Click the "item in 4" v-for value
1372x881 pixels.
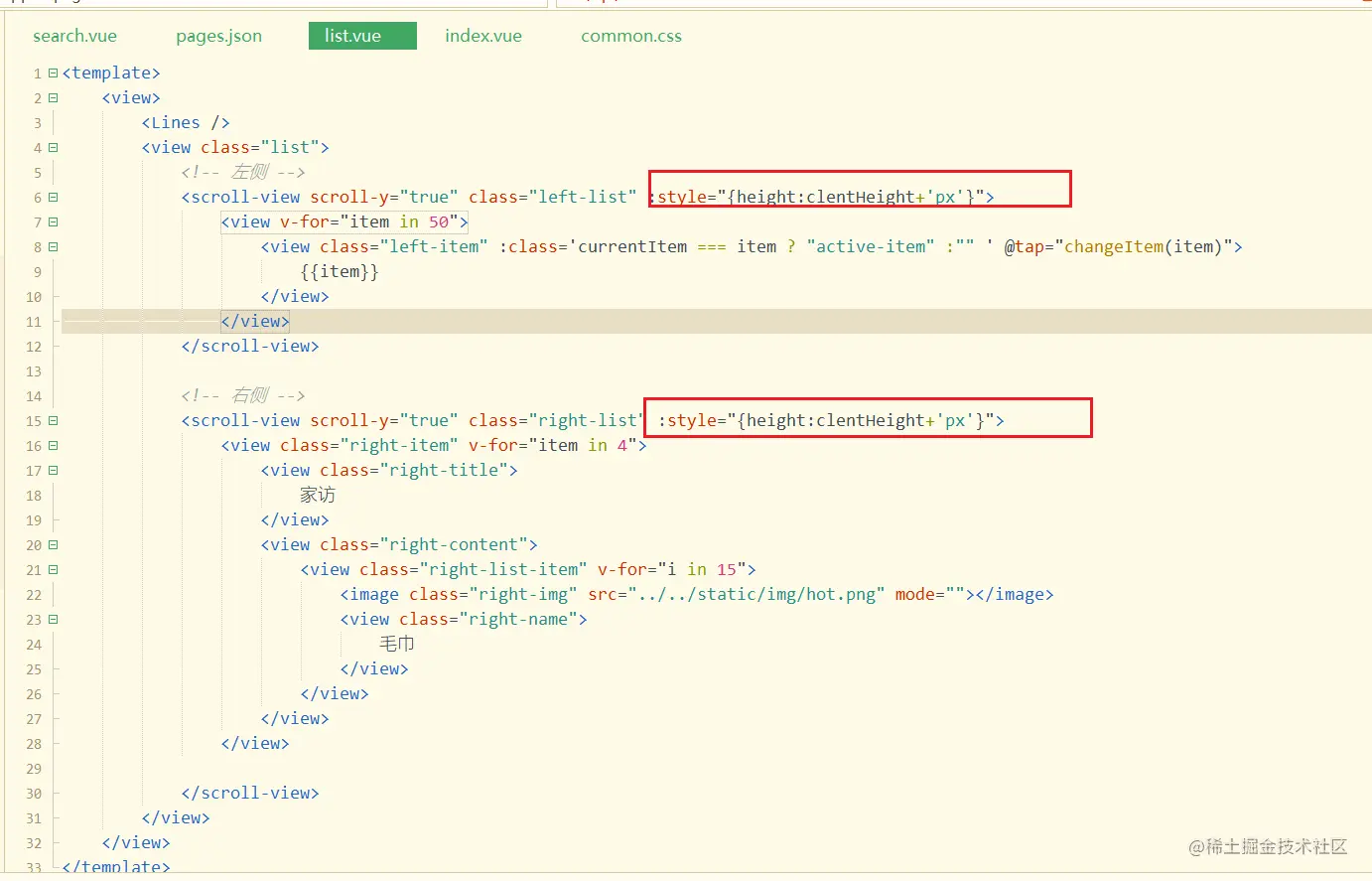coord(583,445)
